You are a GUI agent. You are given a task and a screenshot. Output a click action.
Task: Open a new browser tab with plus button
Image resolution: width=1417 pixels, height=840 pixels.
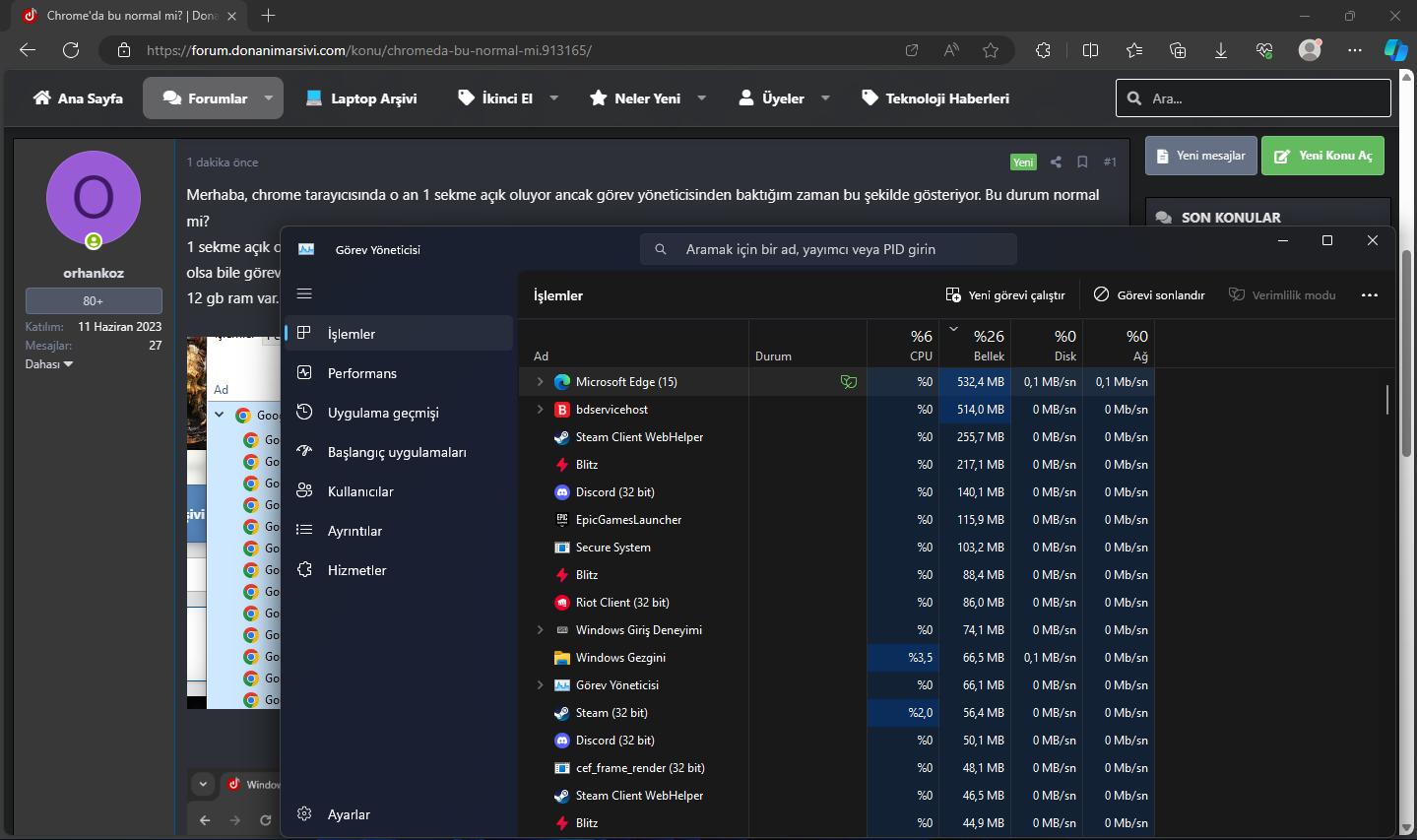pos(269,16)
